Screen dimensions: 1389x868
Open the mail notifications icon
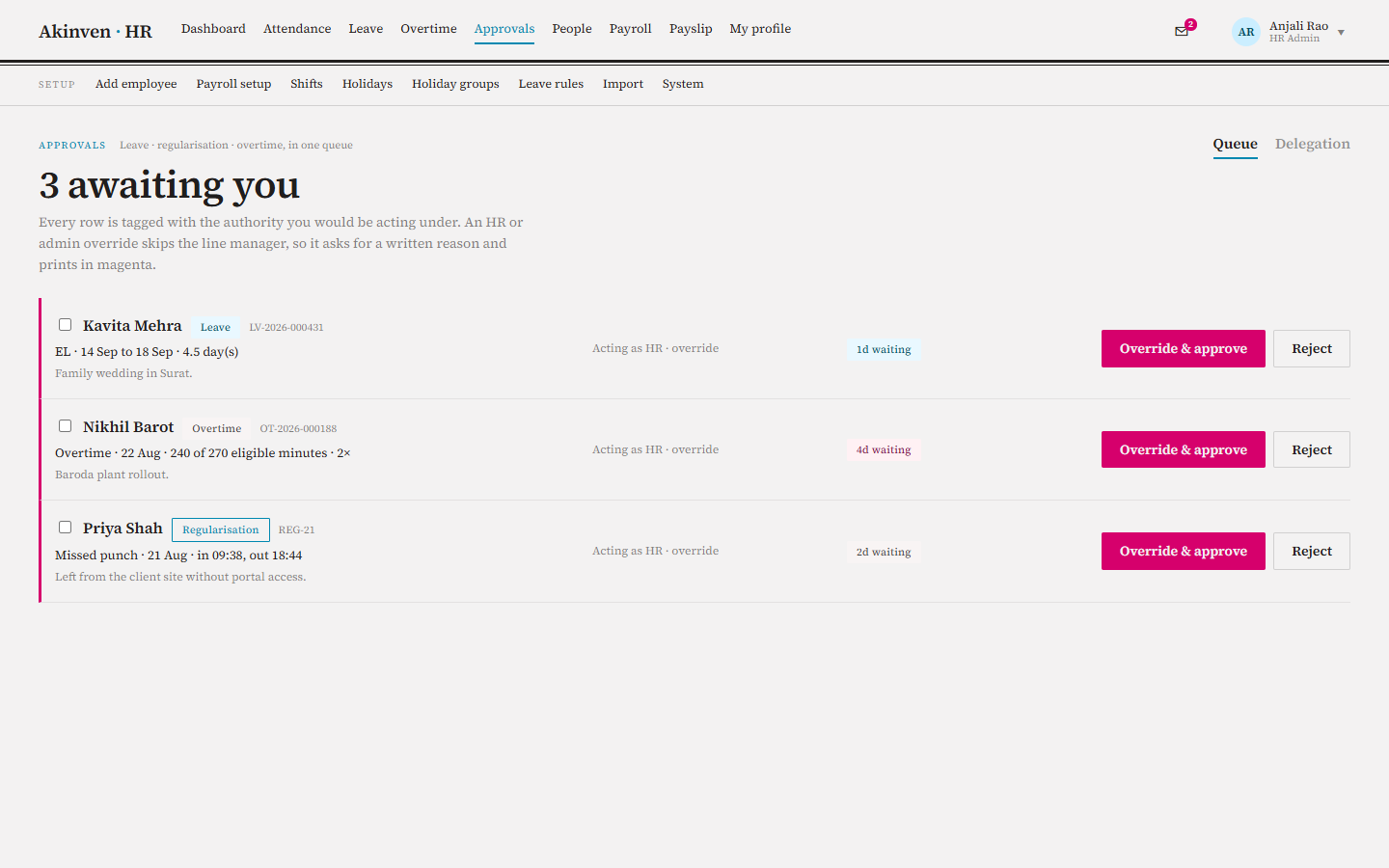1182,31
